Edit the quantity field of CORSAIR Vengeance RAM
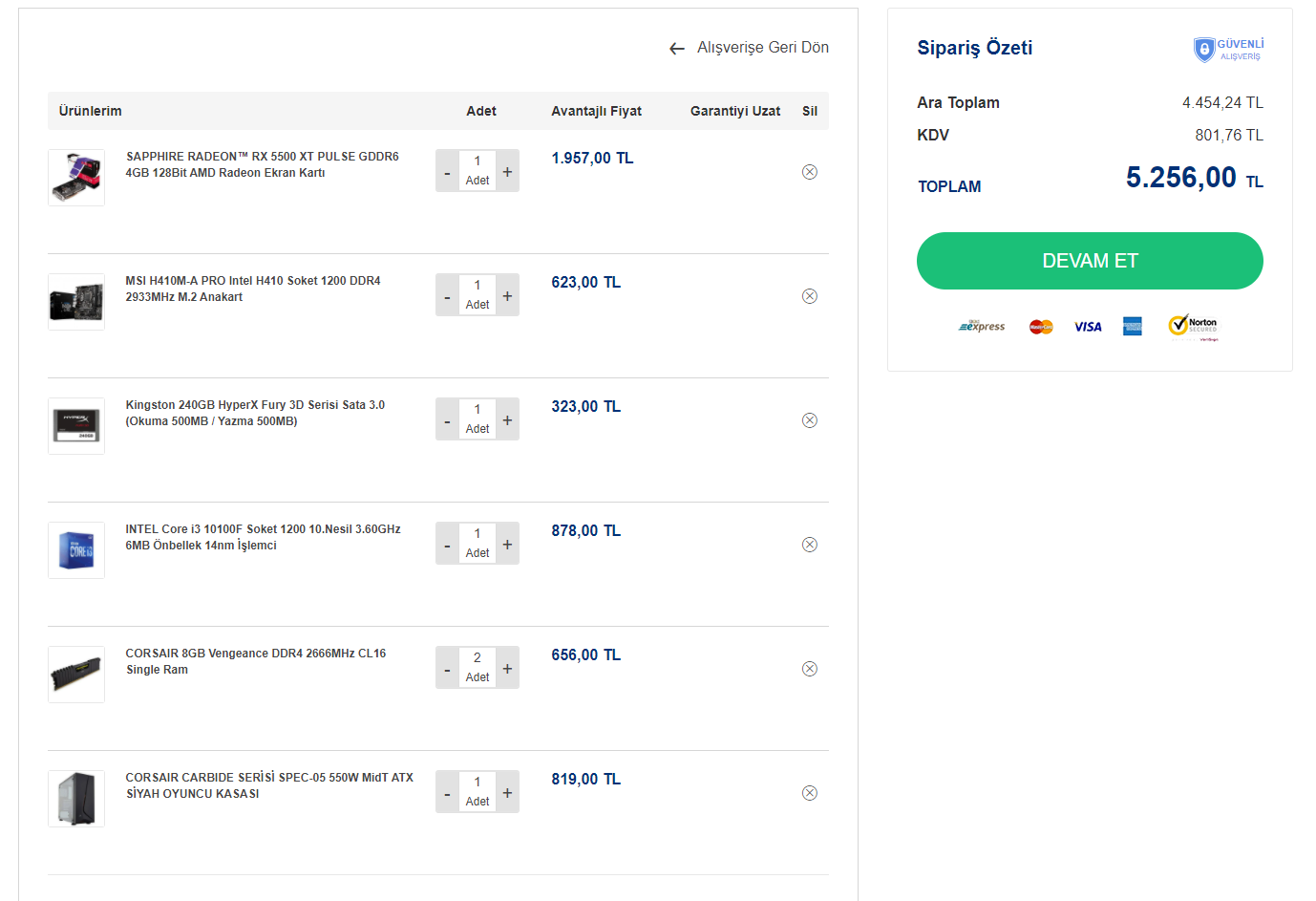 click(478, 667)
